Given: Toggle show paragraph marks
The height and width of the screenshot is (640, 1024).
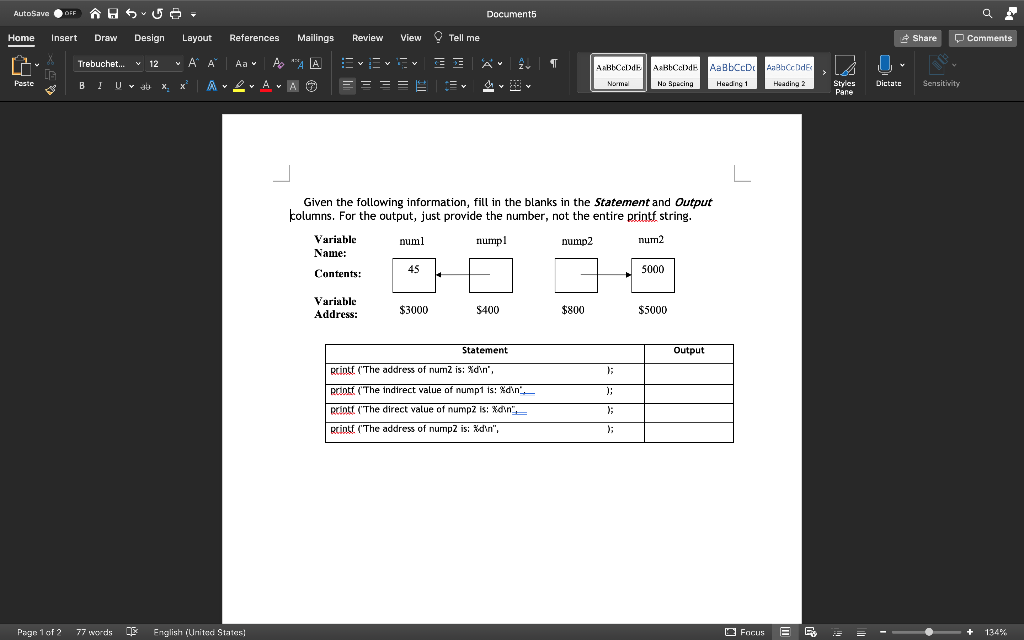Looking at the screenshot, I should (x=554, y=63).
